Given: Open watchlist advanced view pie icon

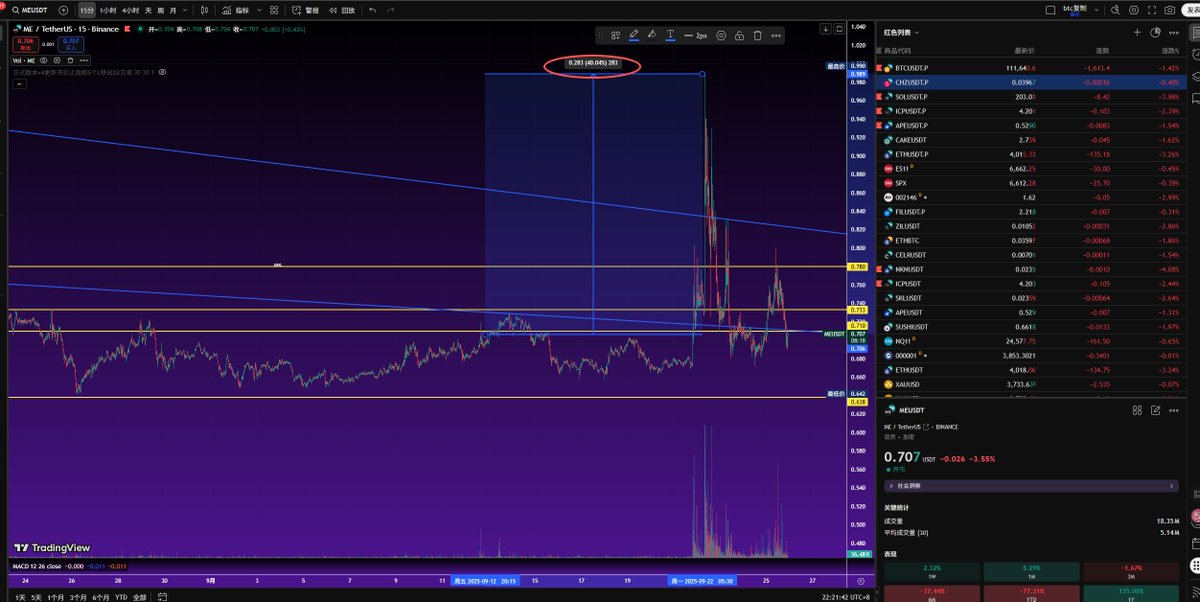Looking at the screenshot, I should (x=1155, y=33).
